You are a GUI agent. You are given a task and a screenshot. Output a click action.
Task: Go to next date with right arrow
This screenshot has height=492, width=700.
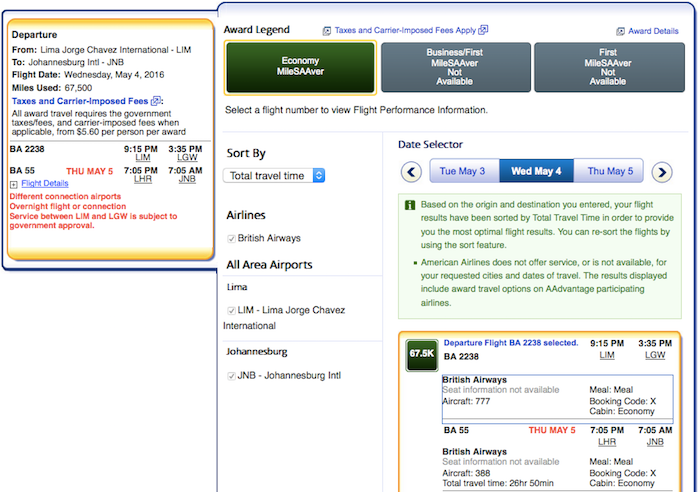[x=662, y=172]
